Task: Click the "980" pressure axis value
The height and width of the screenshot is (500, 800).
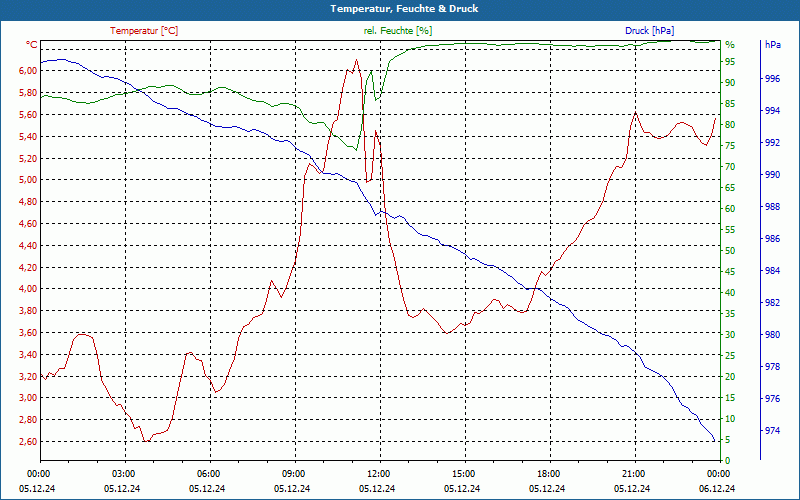Action: pos(773,335)
